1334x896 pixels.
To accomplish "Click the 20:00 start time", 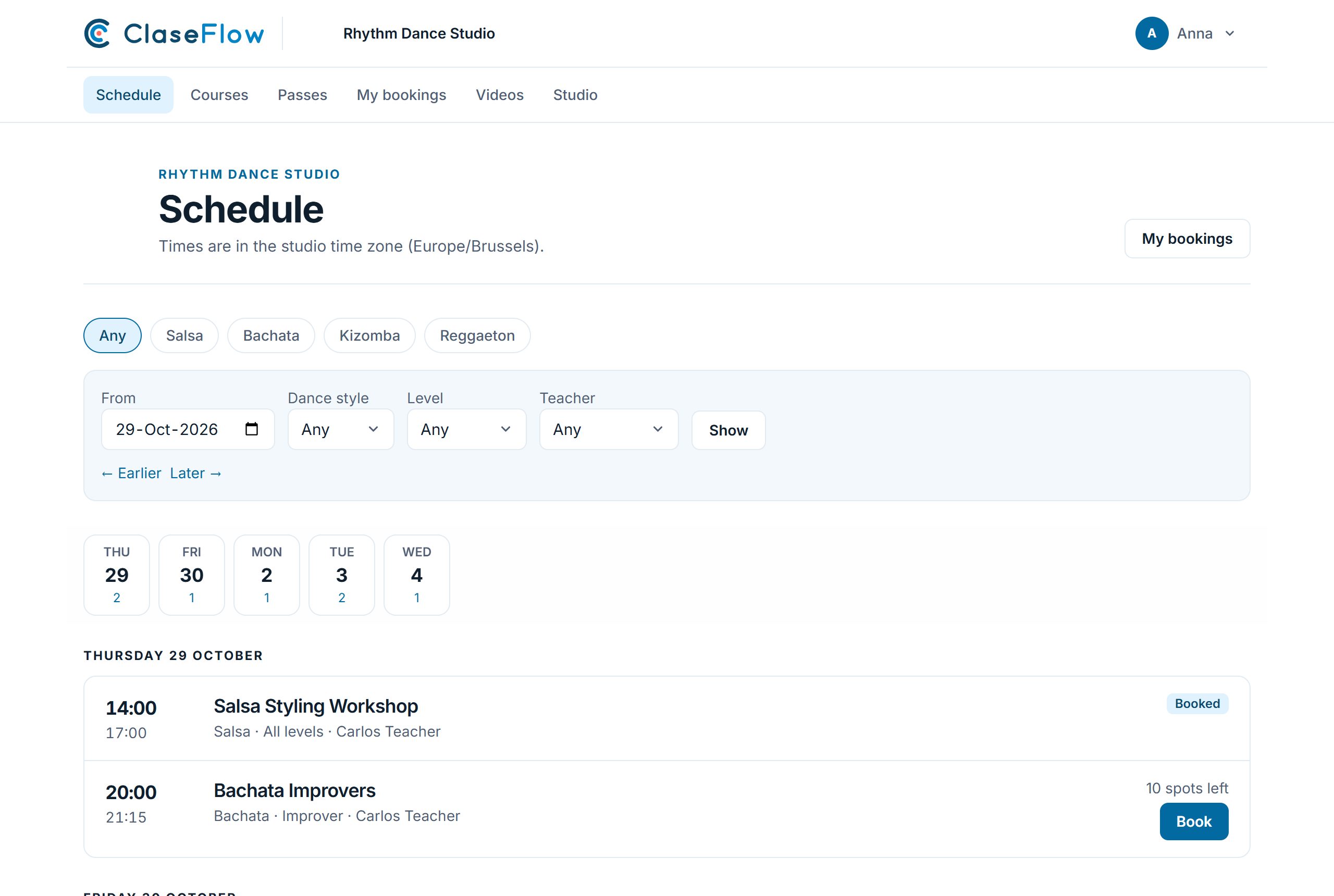I will [131, 792].
